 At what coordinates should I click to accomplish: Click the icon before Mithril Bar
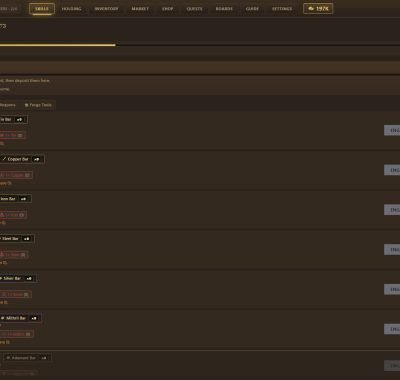[x=3, y=318]
